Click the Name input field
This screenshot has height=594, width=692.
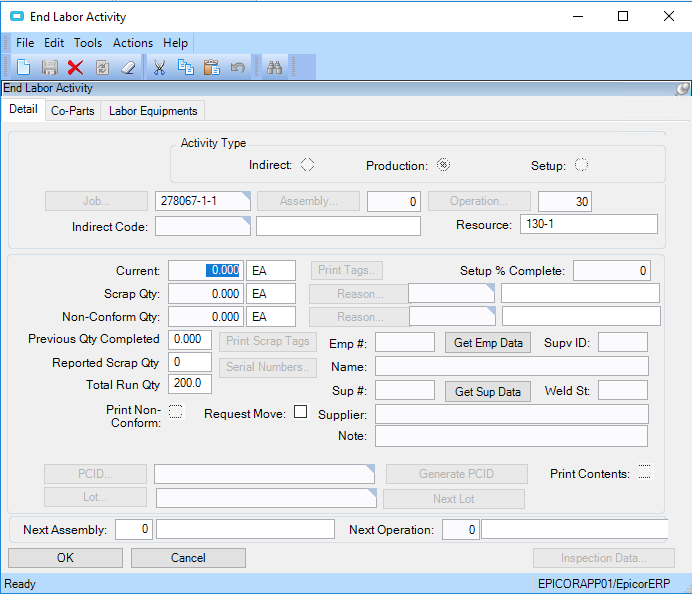[512, 367]
